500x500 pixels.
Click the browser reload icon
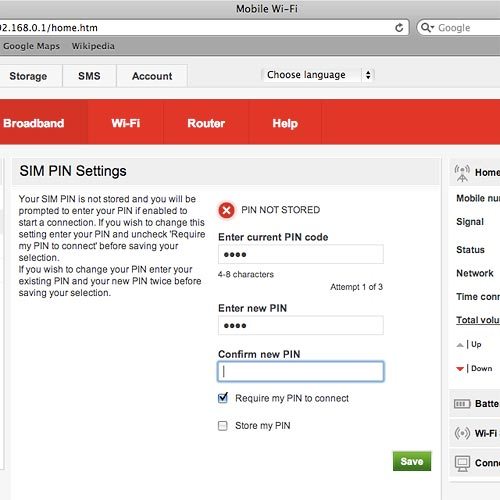[399, 28]
